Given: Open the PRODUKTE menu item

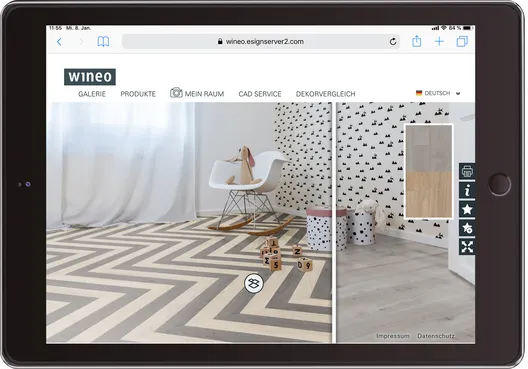Looking at the screenshot, I should pyautogui.click(x=138, y=94).
